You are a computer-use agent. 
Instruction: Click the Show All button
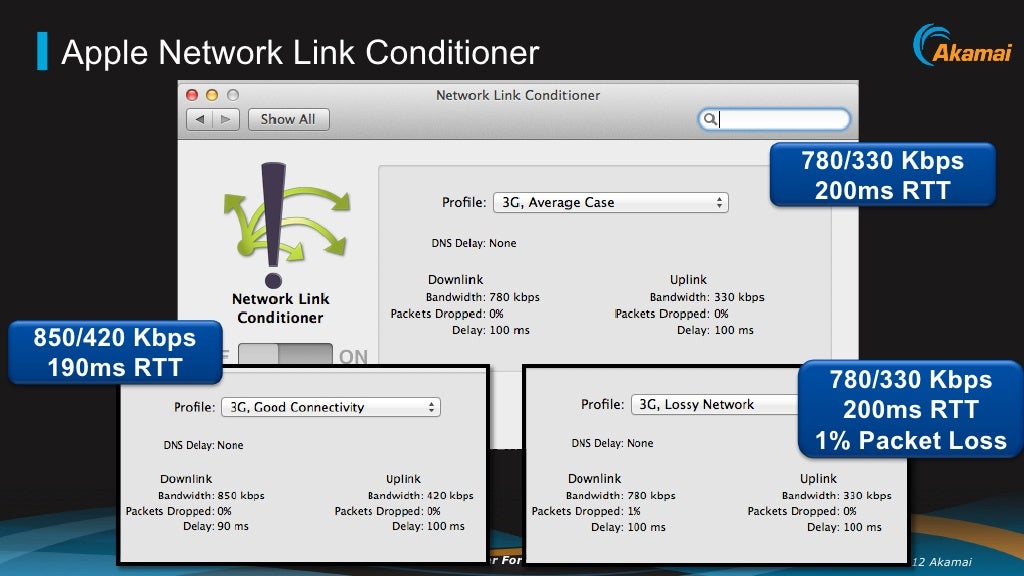pos(288,120)
